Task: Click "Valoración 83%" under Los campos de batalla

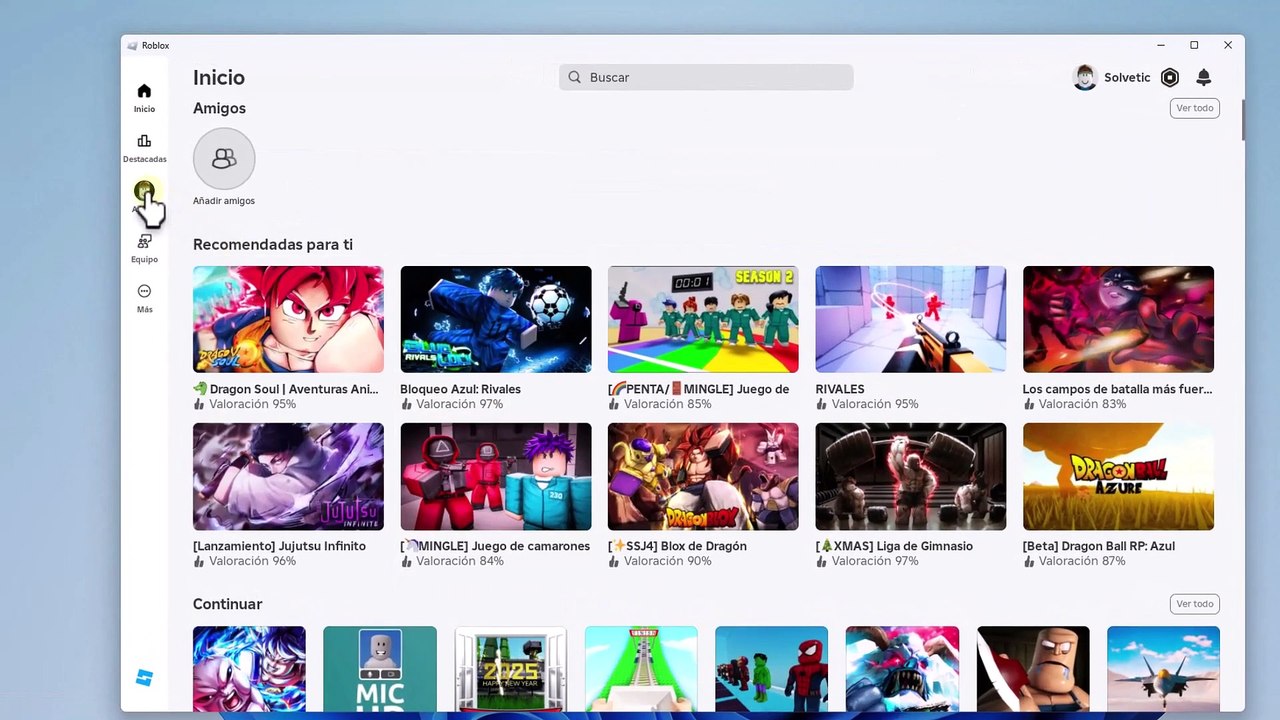Action: (x=1082, y=404)
